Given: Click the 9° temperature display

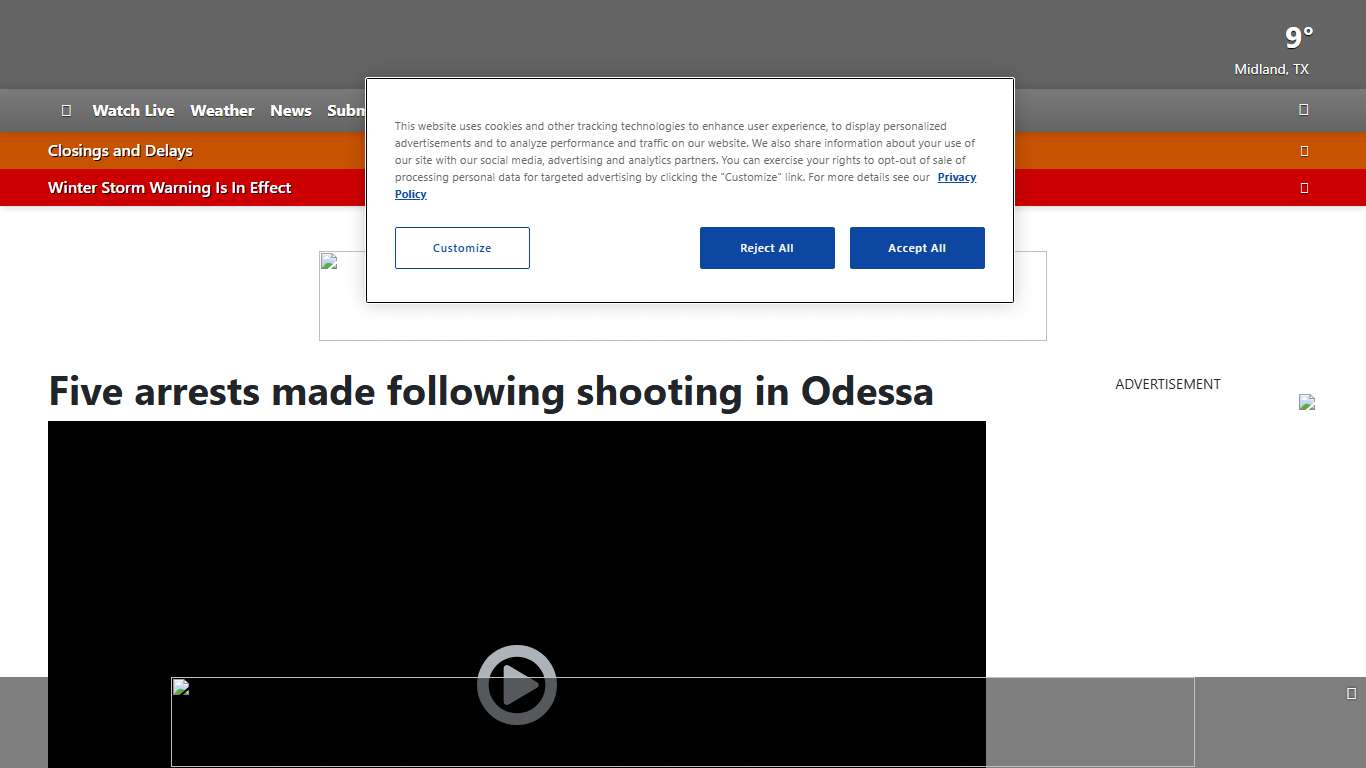Looking at the screenshot, I should coord(1297,38).
